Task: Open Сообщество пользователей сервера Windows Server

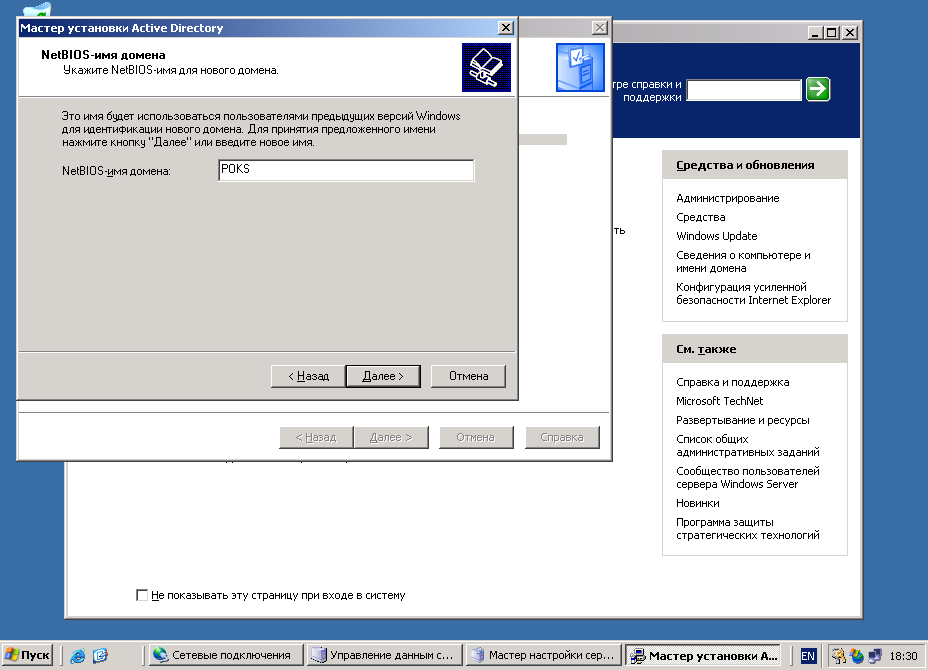Action: [747, 478]
